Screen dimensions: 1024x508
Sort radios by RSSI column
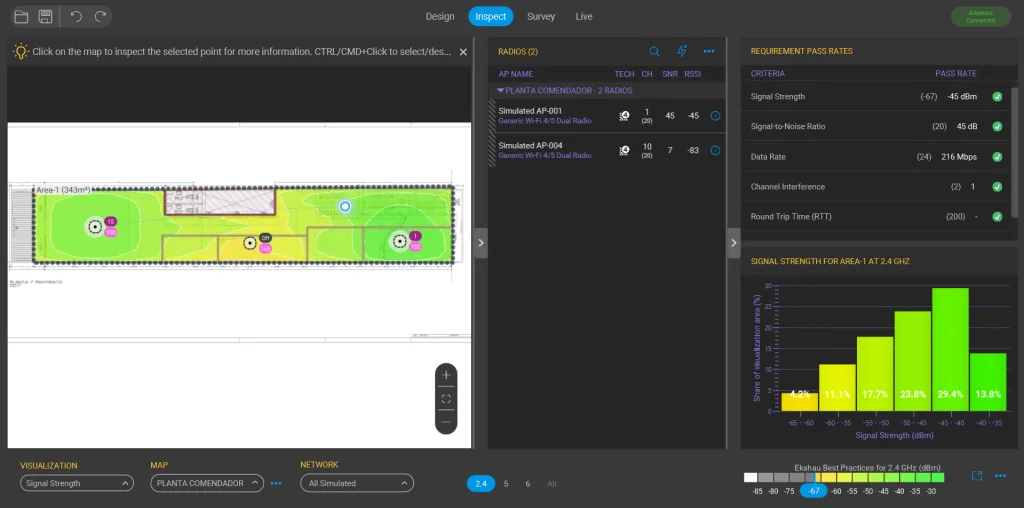[692, 74]
